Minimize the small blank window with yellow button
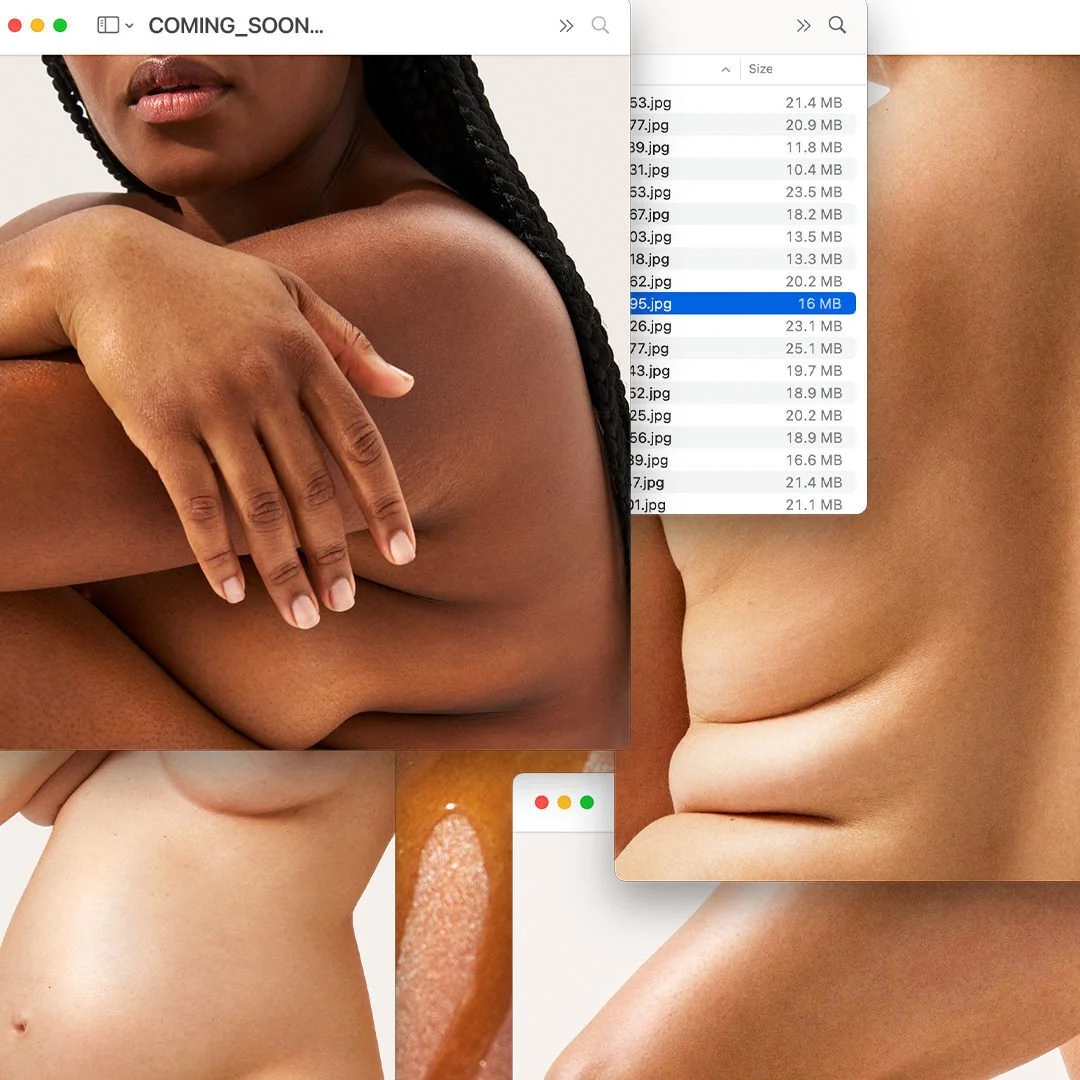 564,802
